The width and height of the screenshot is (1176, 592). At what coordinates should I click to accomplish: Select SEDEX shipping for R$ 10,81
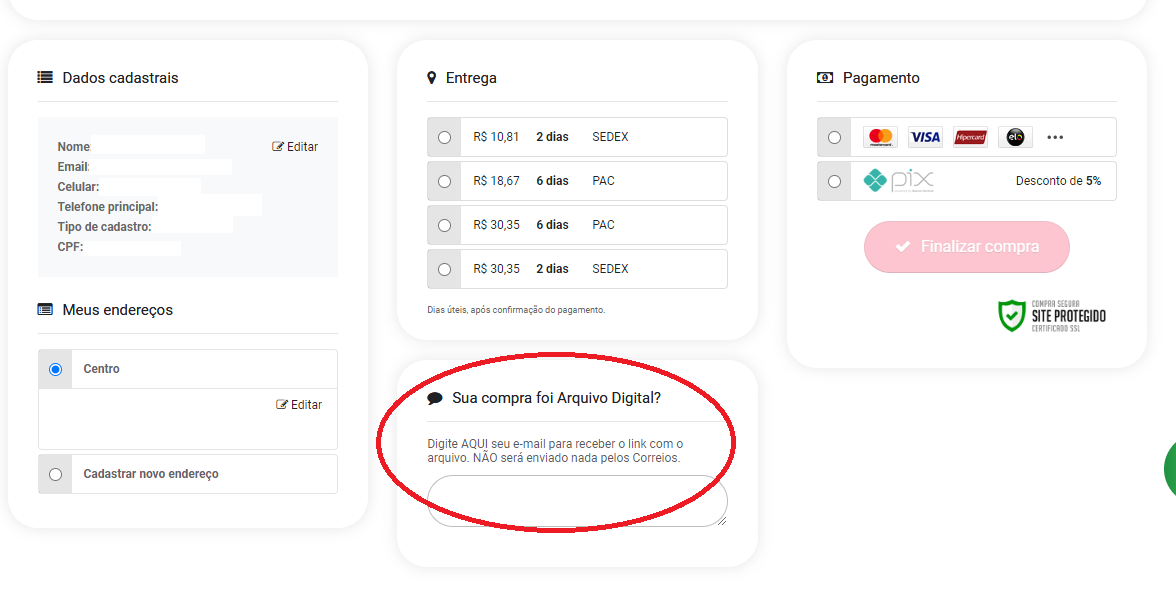click(444, 137)
